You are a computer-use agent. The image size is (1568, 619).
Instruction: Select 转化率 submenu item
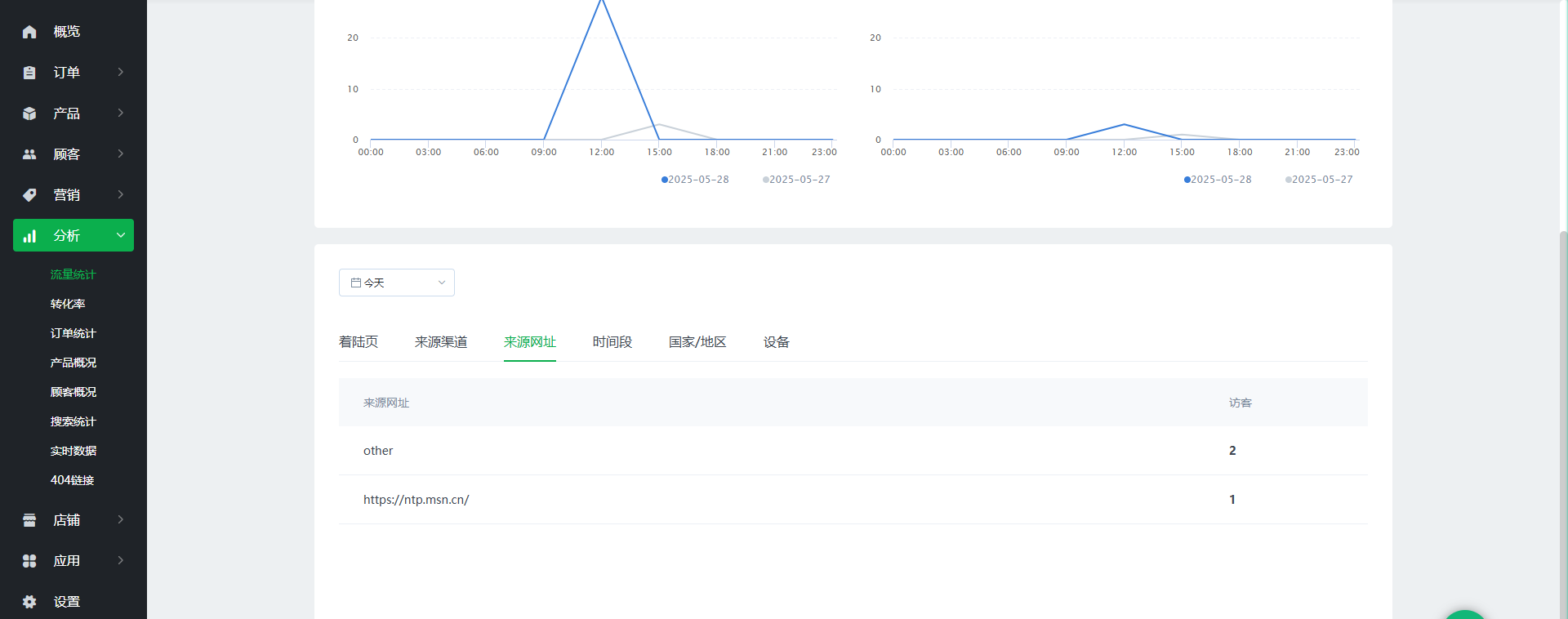click(68, 304)
